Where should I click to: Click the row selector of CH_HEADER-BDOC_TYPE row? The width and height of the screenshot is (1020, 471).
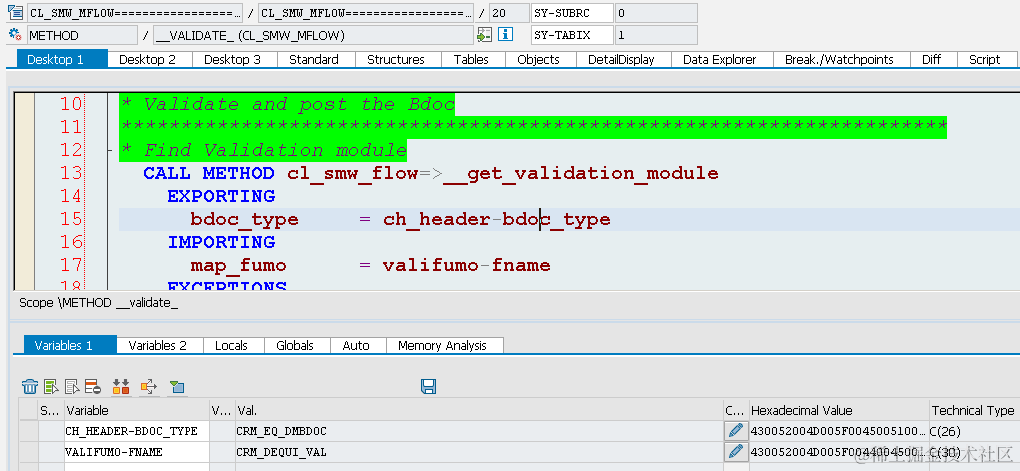click(x=29, y=431)
